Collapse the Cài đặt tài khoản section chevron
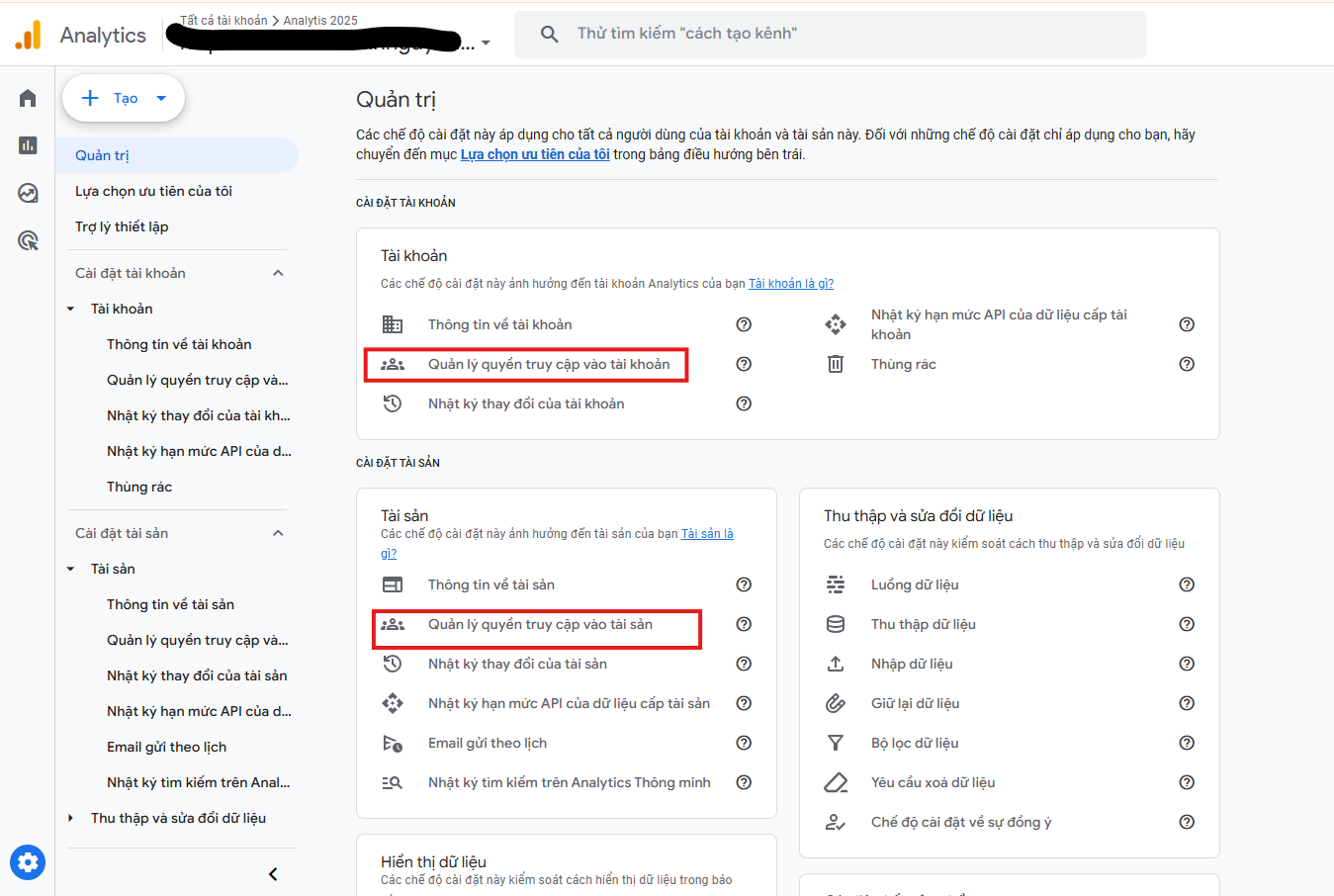Image resolution: width=1334 pixels, height=896 pixels. click(278, 272)
